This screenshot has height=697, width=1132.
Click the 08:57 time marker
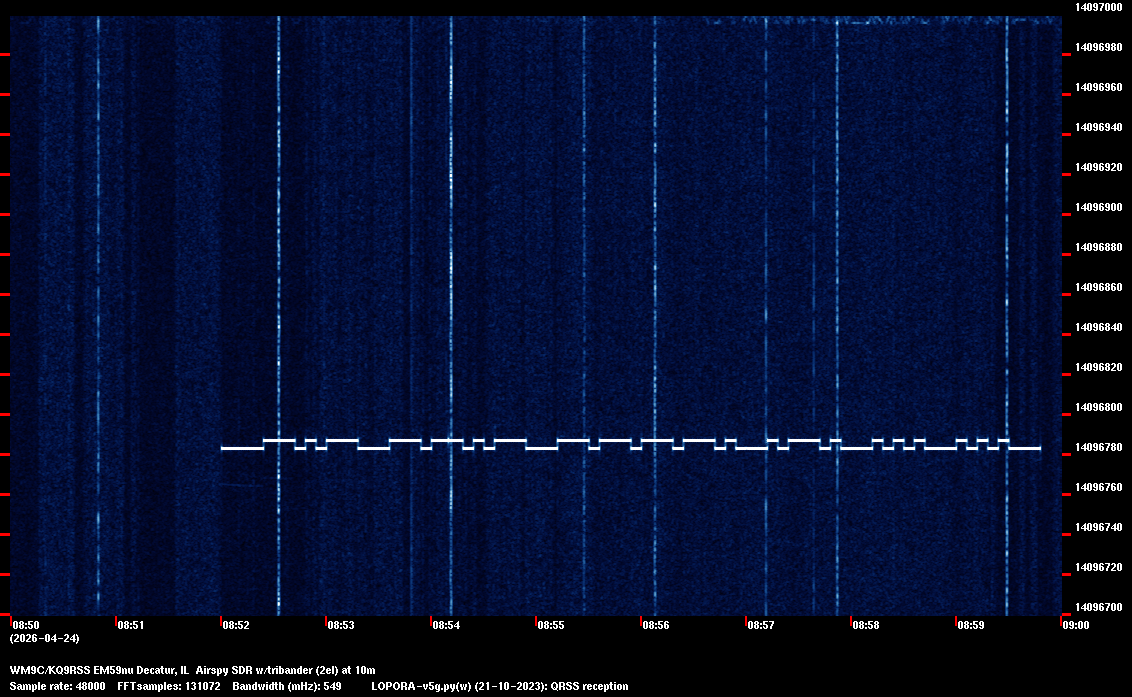pos(761,625)
